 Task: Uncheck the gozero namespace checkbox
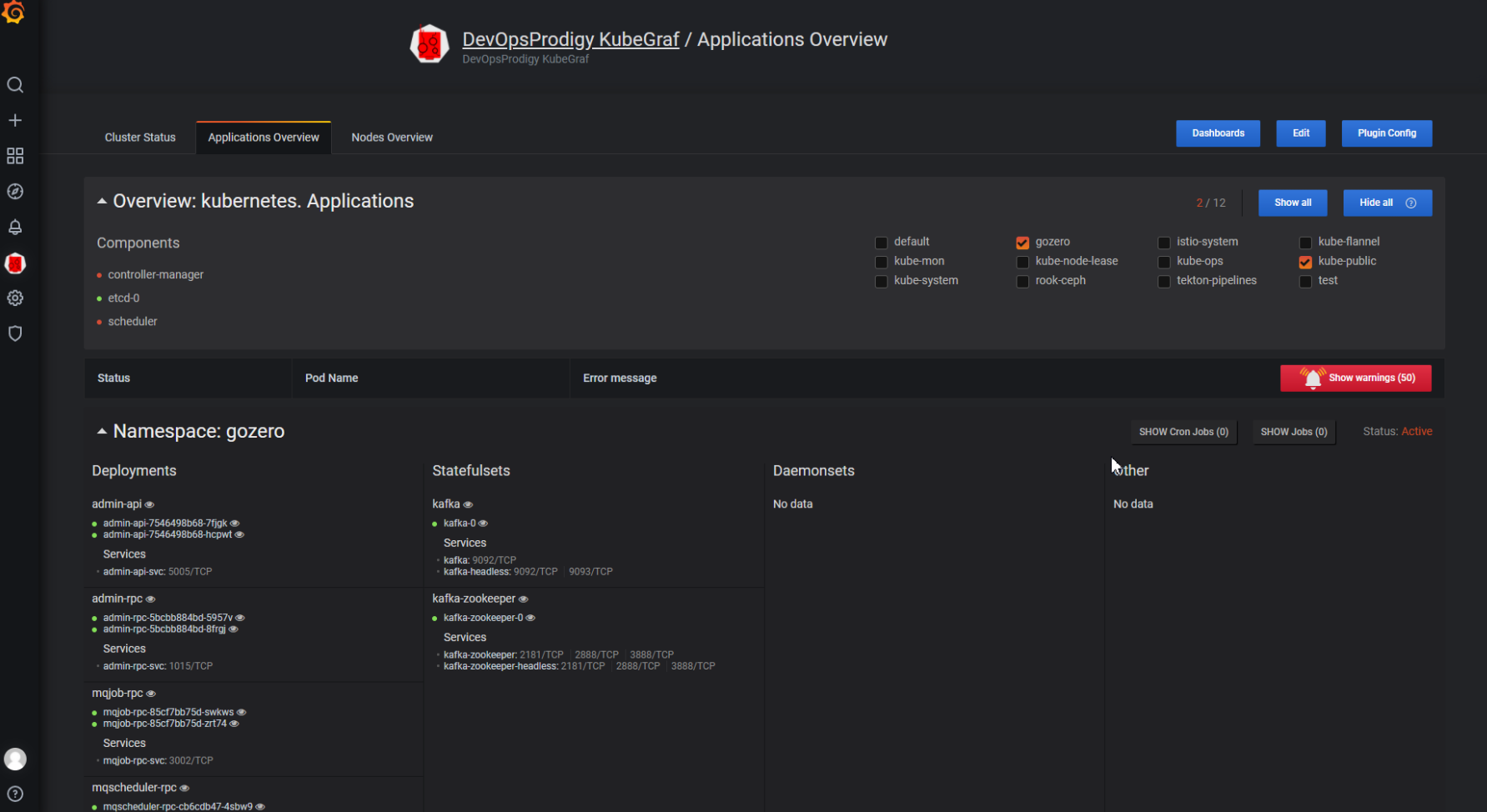click(x=1022, y=243)
